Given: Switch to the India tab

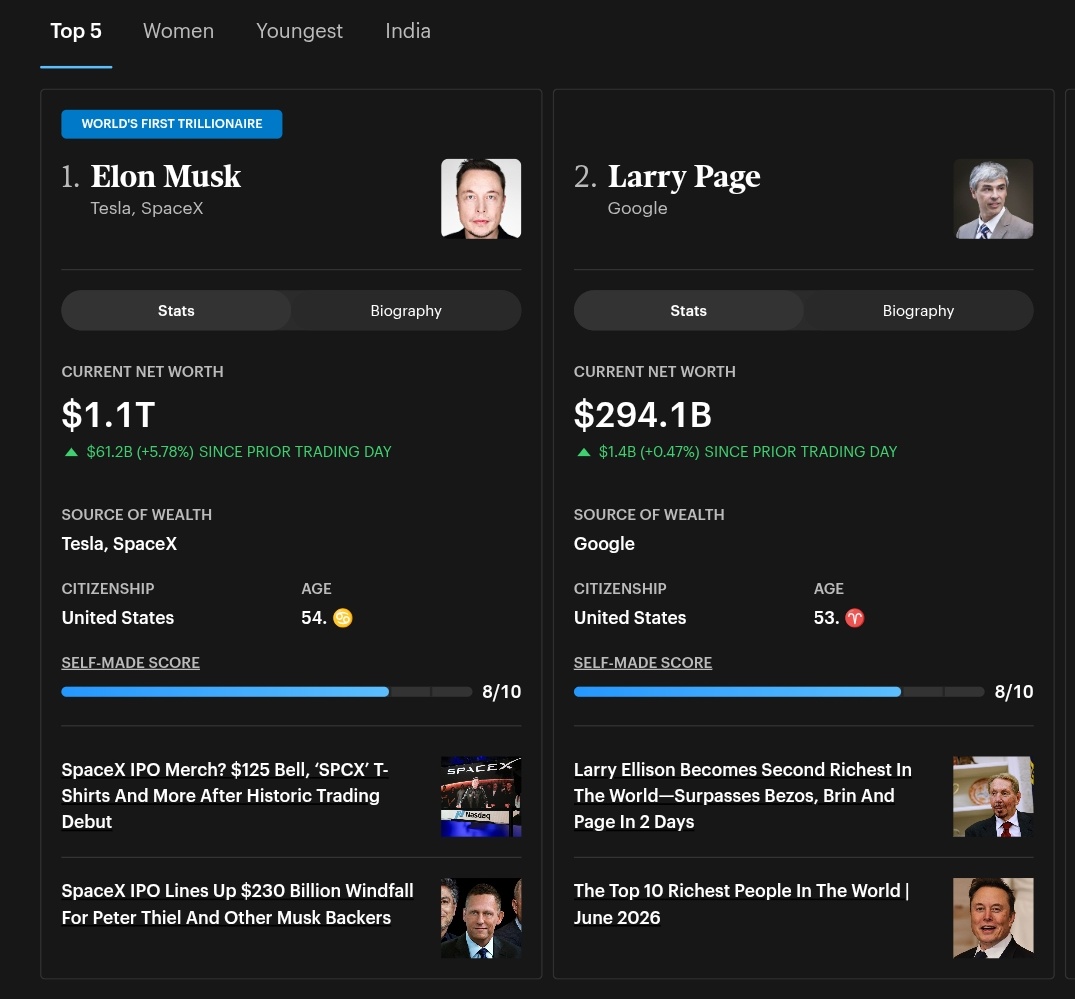Looking at the screenshot, I should (408, 32).
